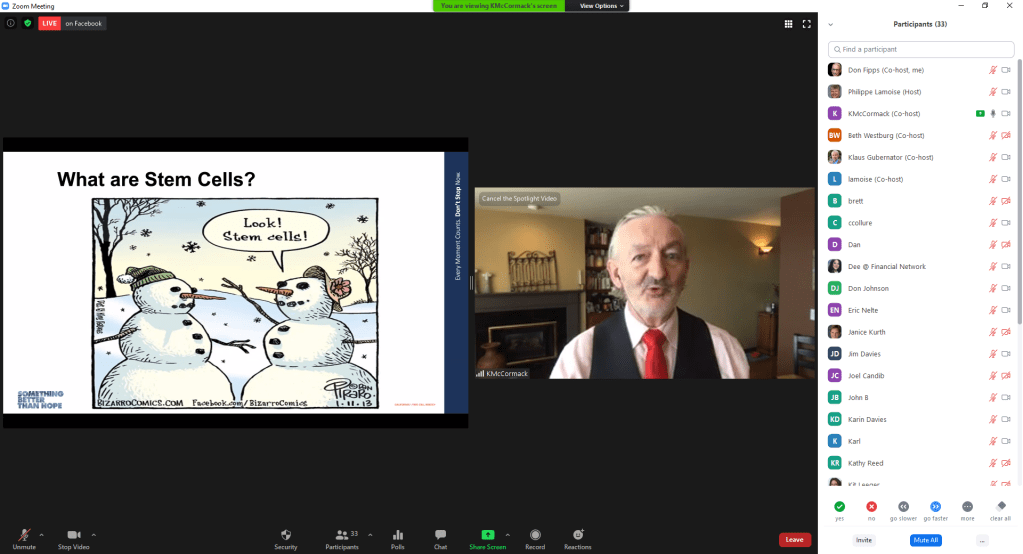Select Beth Westburg in participants list
Screen dimensions: 1023x554
pyautogui.click(x=886, y=135)
